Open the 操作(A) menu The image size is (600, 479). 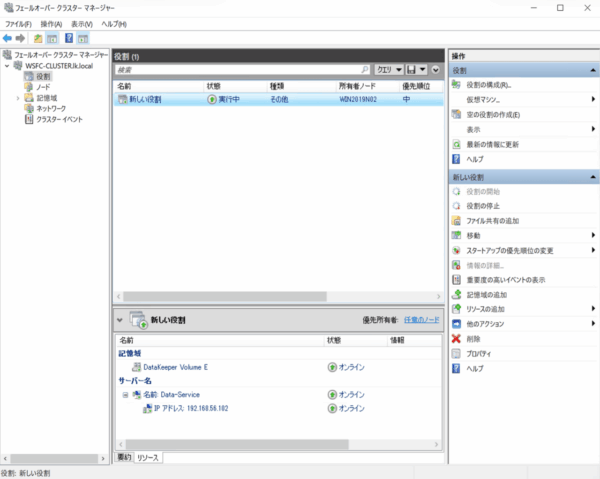[51, 24]
